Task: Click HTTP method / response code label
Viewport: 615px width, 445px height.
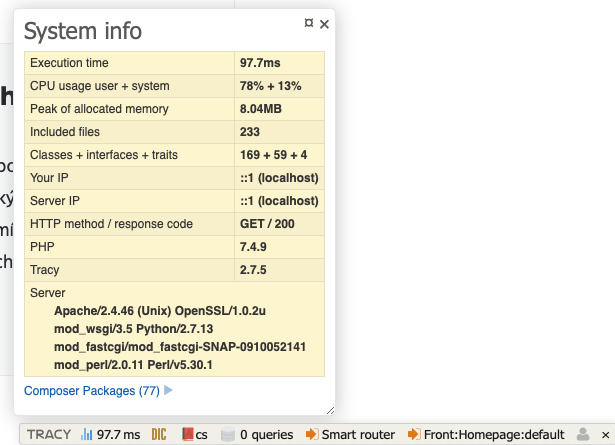Action: coord(111,224)
